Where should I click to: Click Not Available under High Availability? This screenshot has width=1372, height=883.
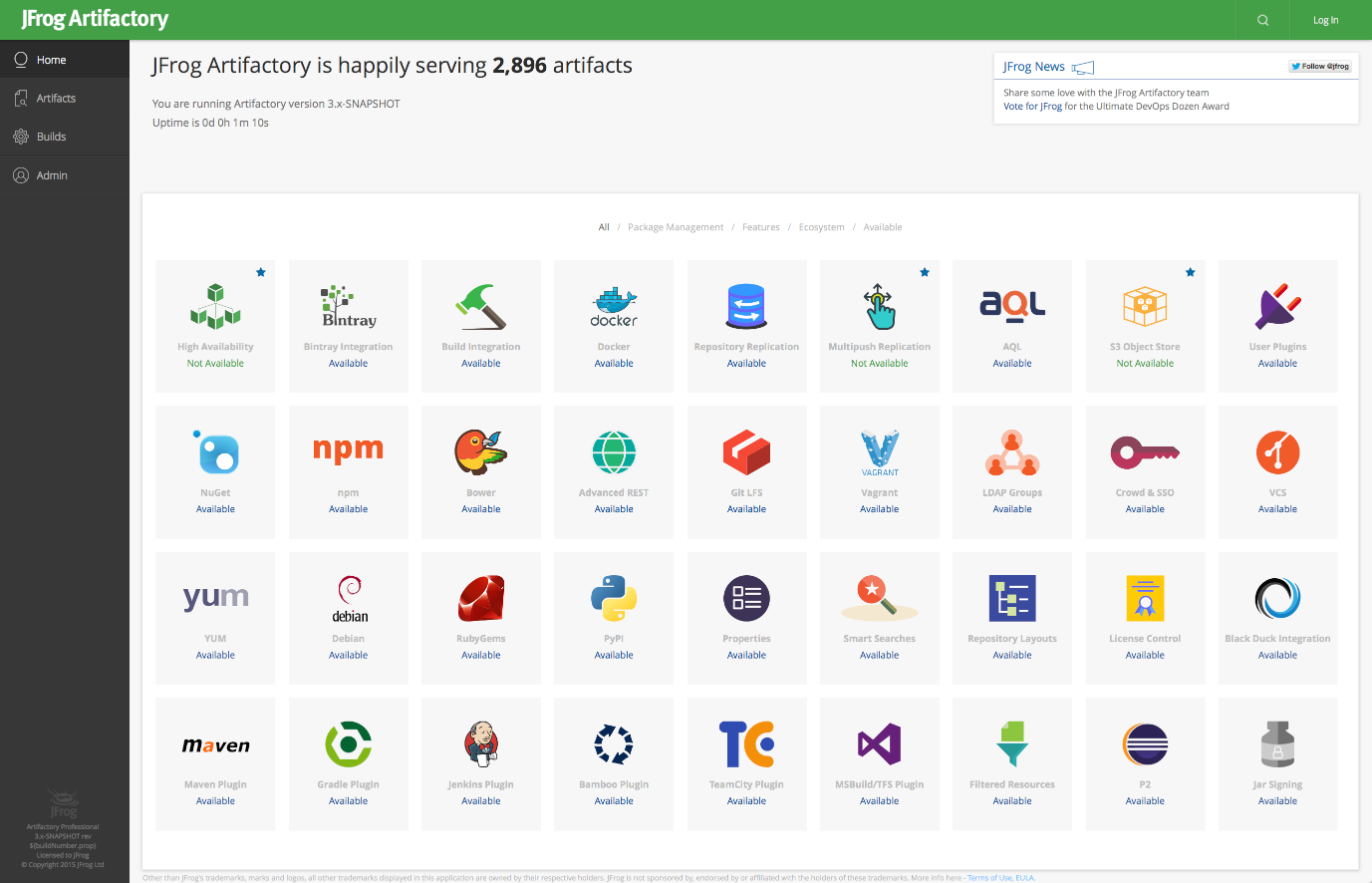[215, 364]
